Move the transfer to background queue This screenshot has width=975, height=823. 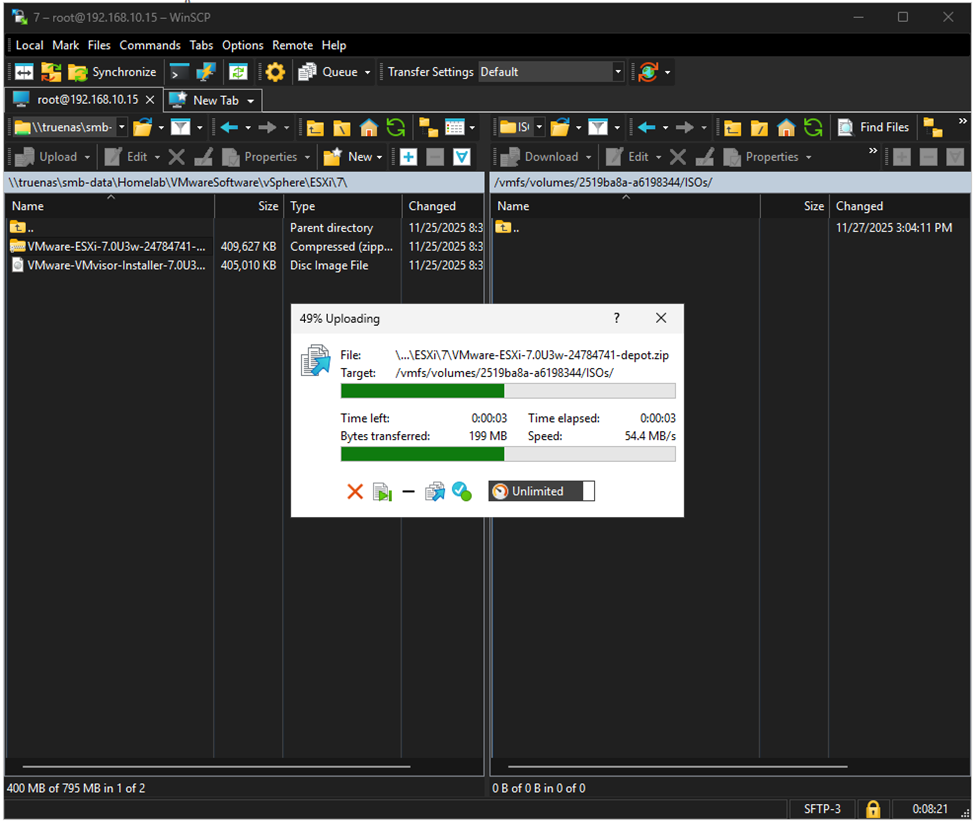(434, 491)
